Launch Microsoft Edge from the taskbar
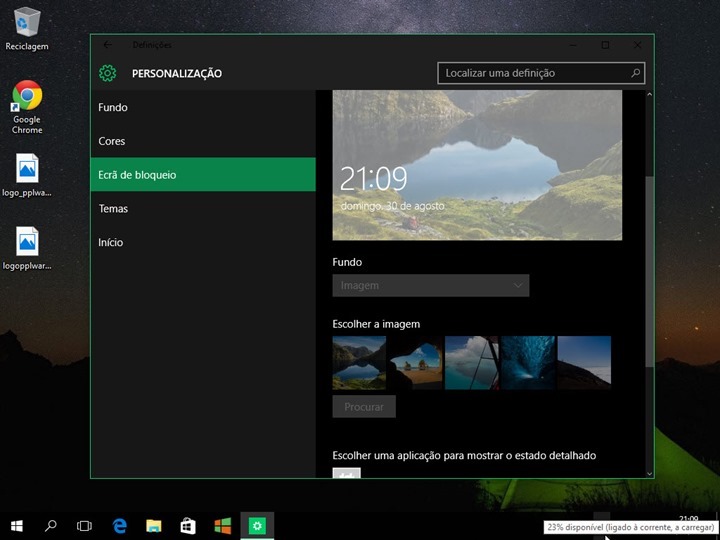The width and height of the screenshot is (720, 540). (119, 526)
